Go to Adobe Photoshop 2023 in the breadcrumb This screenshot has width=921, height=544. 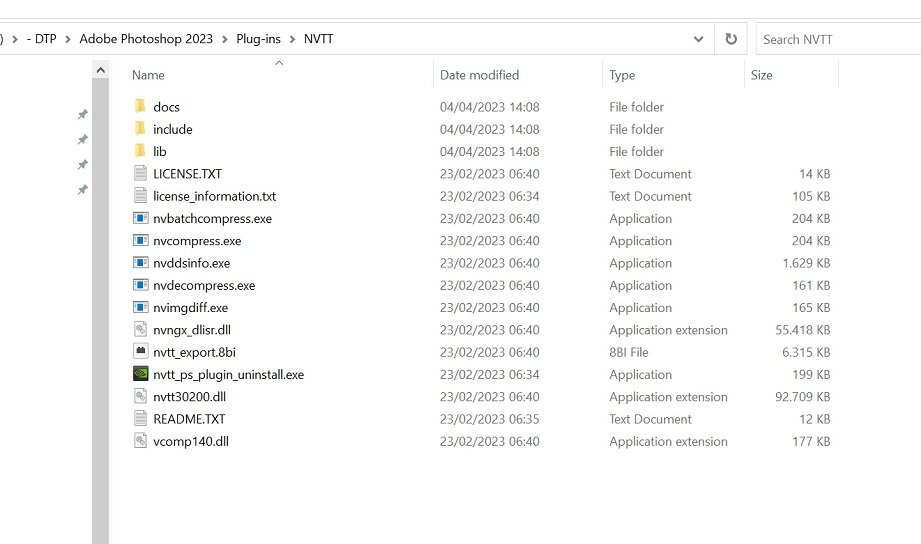point(146,39)
